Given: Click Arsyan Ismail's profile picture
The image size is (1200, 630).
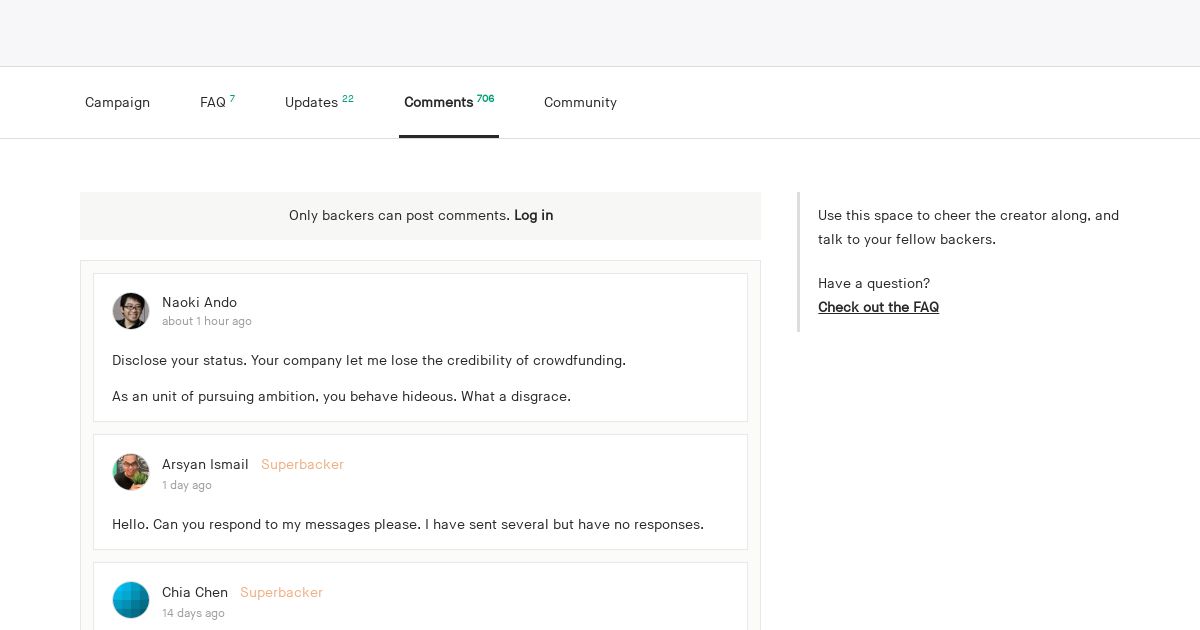Looking at the screenshot, I should pyautogui.click(x=131, y=472).
